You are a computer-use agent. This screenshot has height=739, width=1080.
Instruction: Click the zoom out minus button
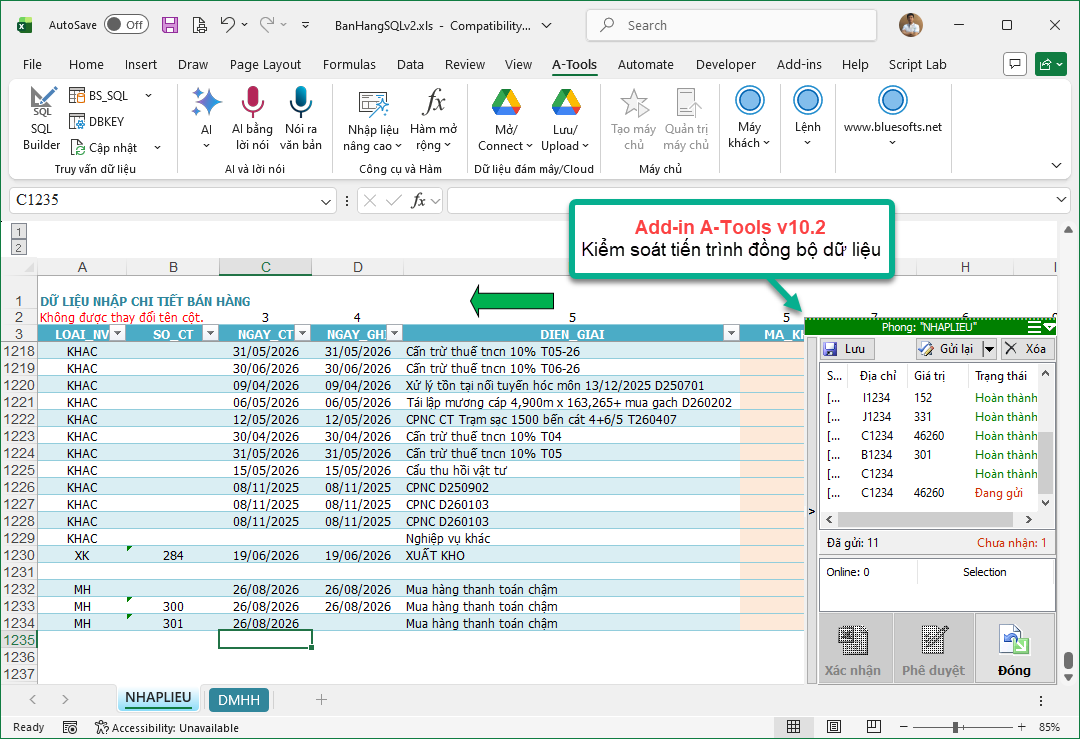point(904,727)
